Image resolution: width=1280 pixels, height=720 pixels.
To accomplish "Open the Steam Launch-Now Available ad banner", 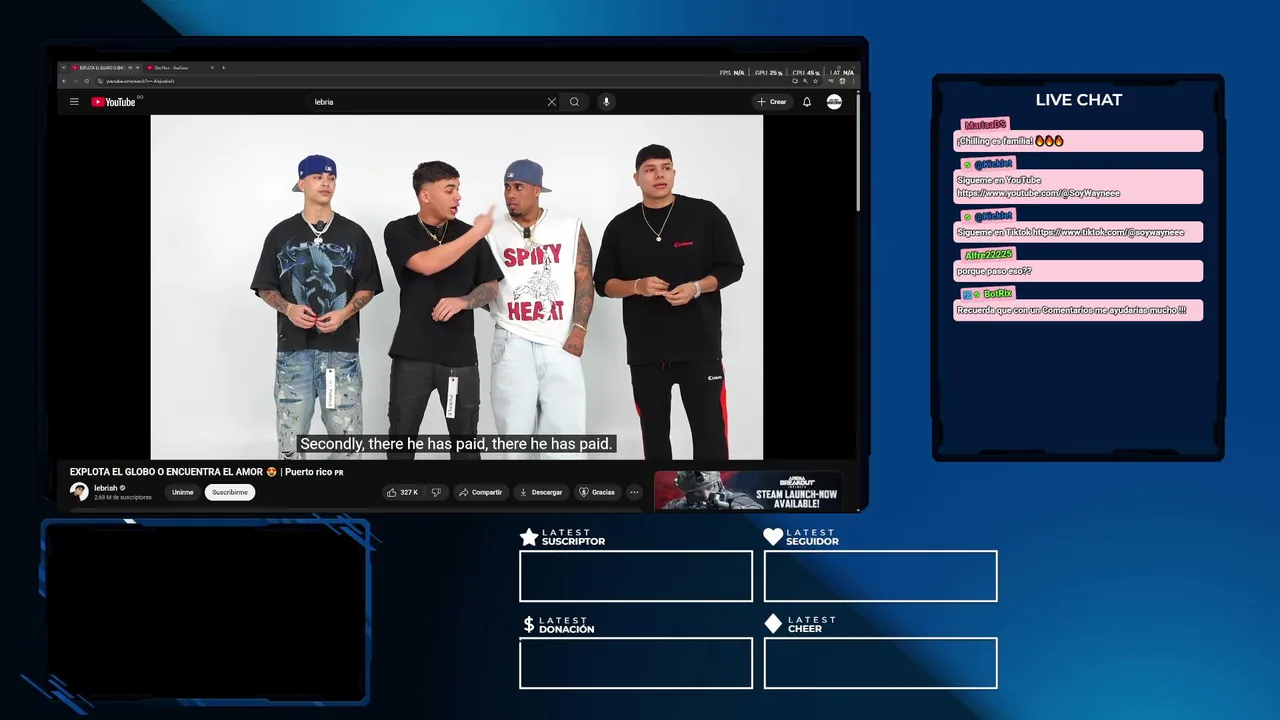I will (x=748, y=491).
